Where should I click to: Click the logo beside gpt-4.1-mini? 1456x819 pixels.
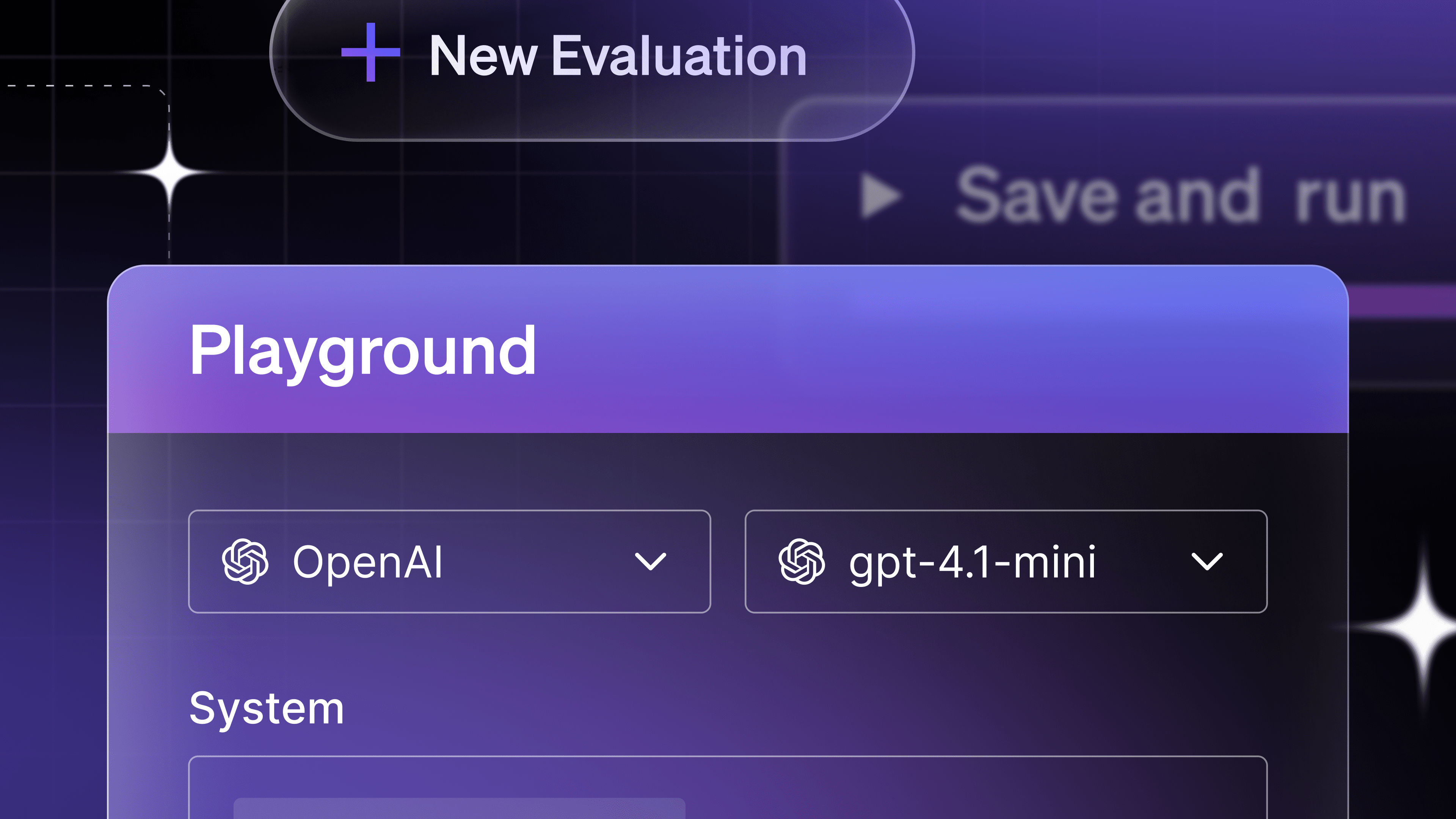point(802,561)
